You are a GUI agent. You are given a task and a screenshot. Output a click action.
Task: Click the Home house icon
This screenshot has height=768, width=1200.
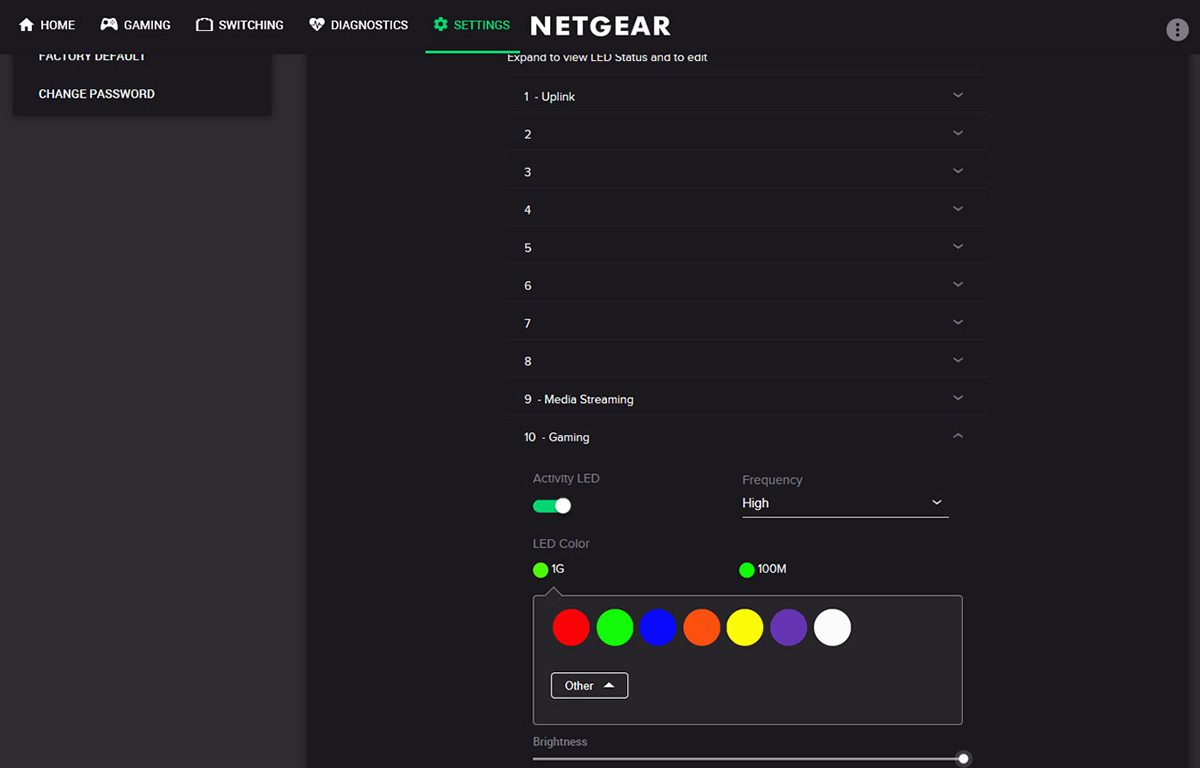point(27,25)
